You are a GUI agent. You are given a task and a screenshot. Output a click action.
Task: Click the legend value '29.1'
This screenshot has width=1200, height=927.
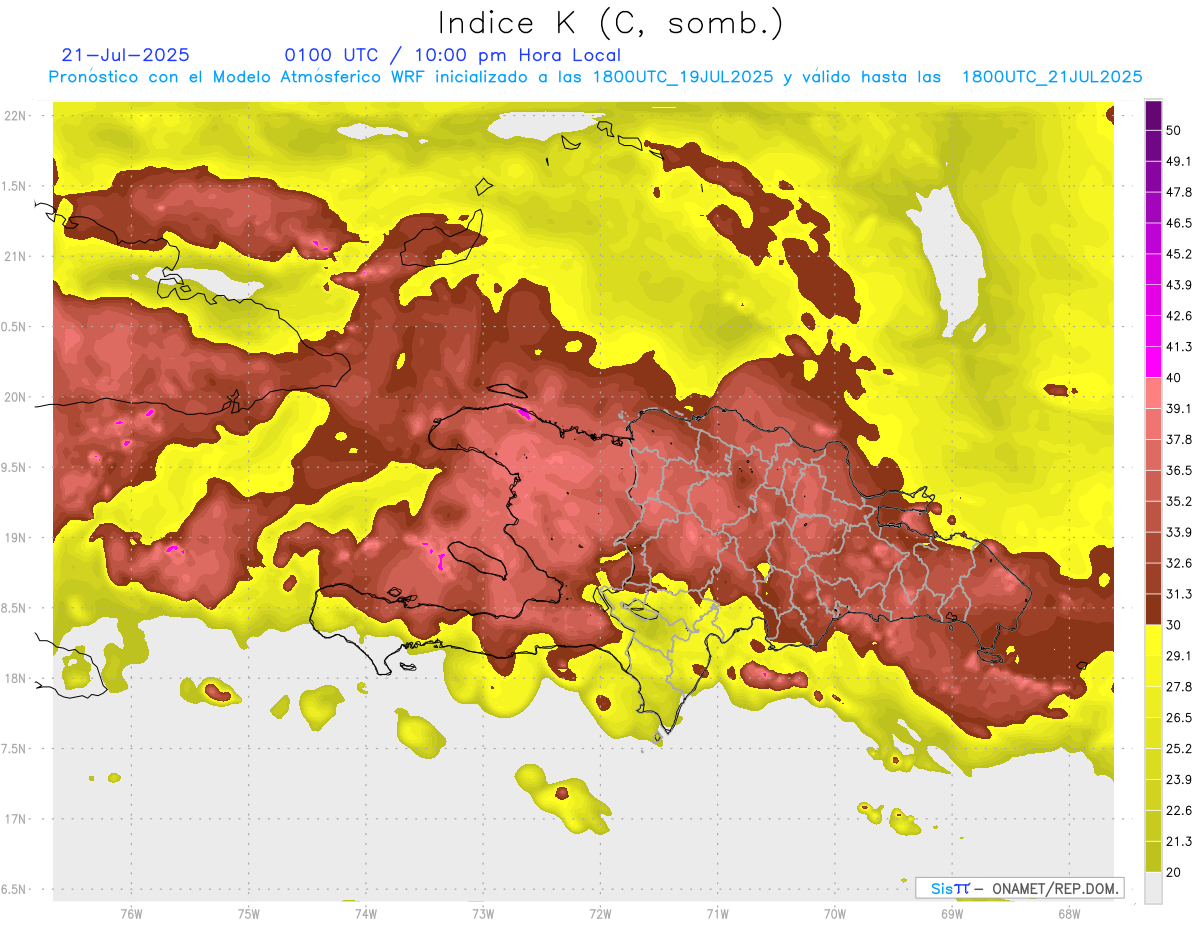1179,656
